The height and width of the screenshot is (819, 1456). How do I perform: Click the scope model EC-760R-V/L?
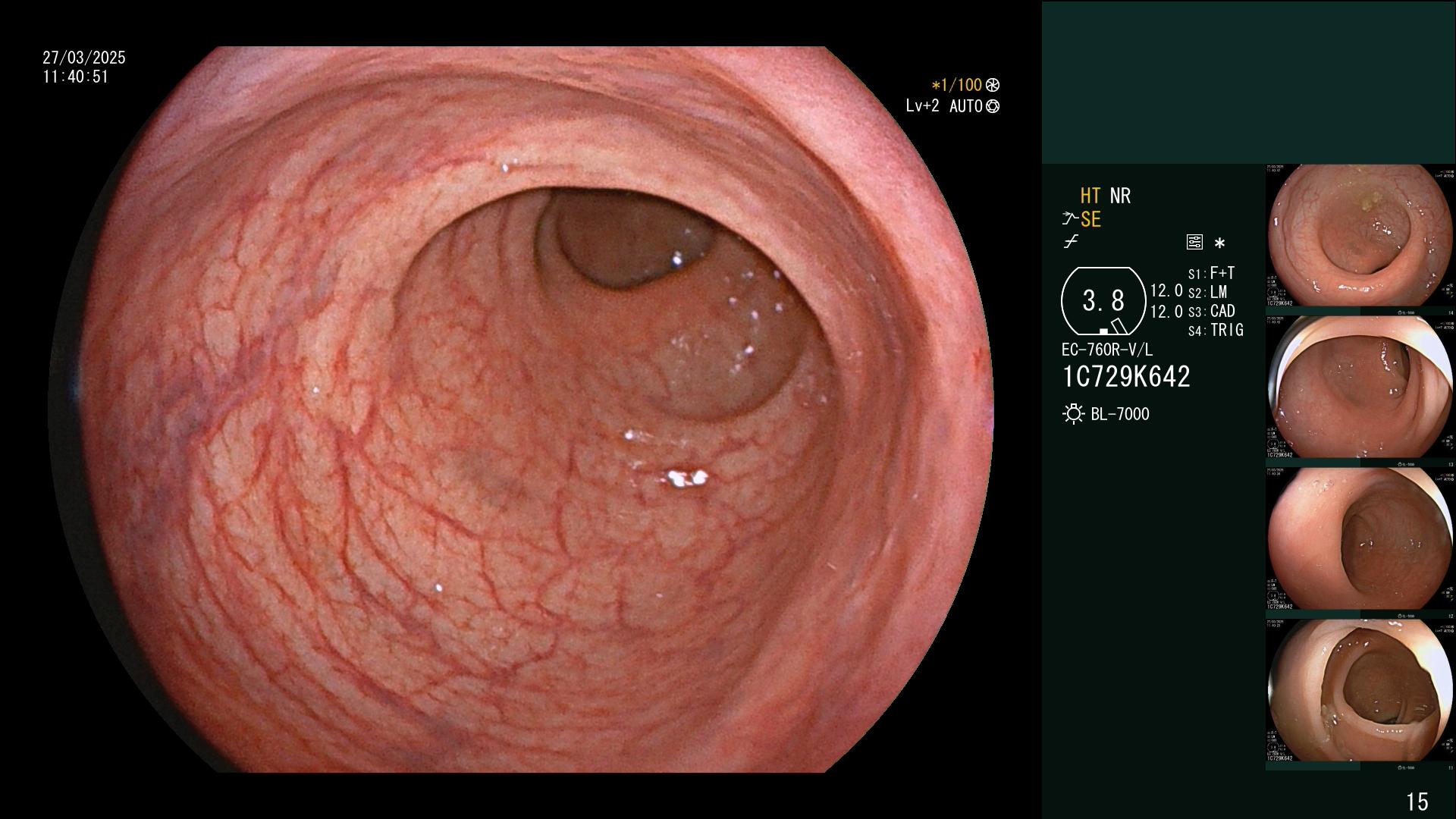1106,350
